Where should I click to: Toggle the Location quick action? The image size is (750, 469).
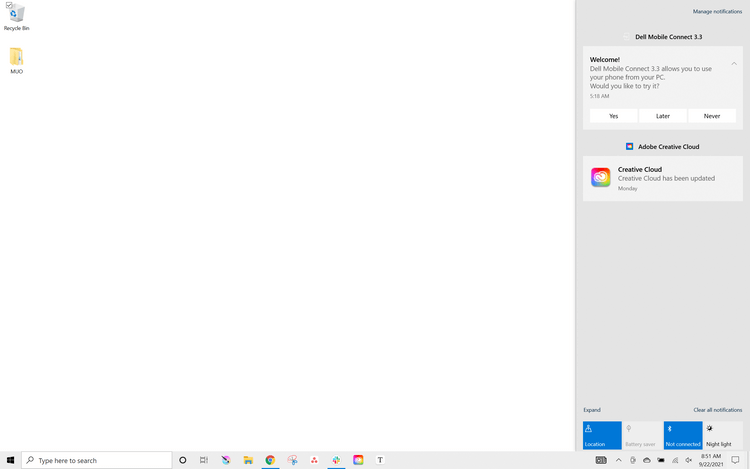[602, 435]
